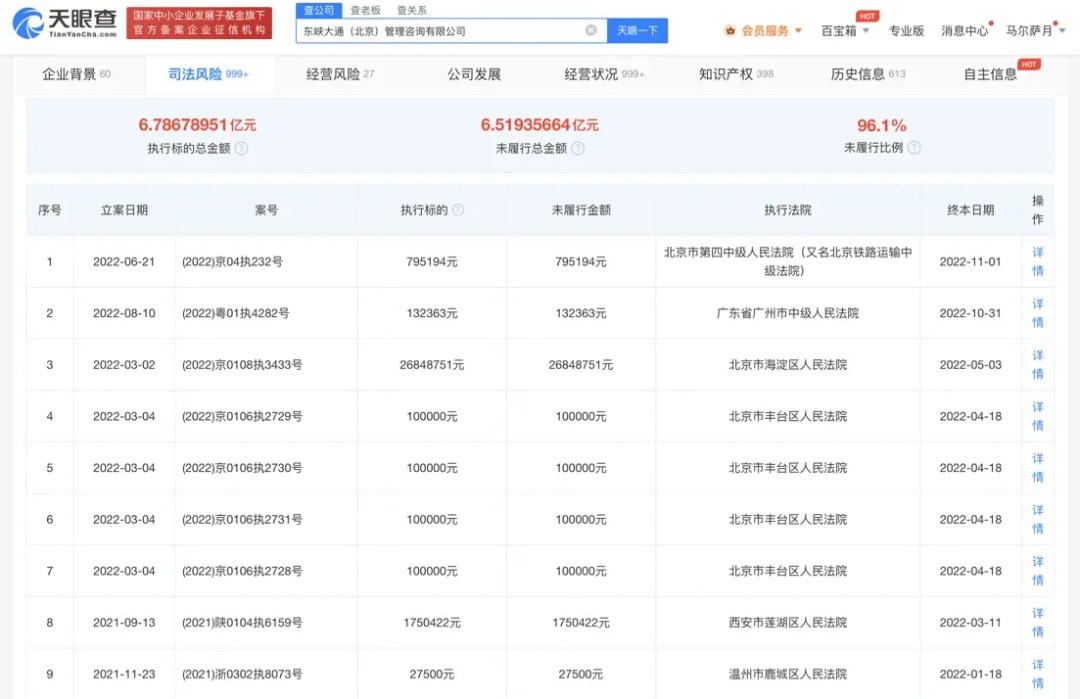1080x699 pixels.
Task: Click the 终本日期 column header
Action: click(970, 210)
